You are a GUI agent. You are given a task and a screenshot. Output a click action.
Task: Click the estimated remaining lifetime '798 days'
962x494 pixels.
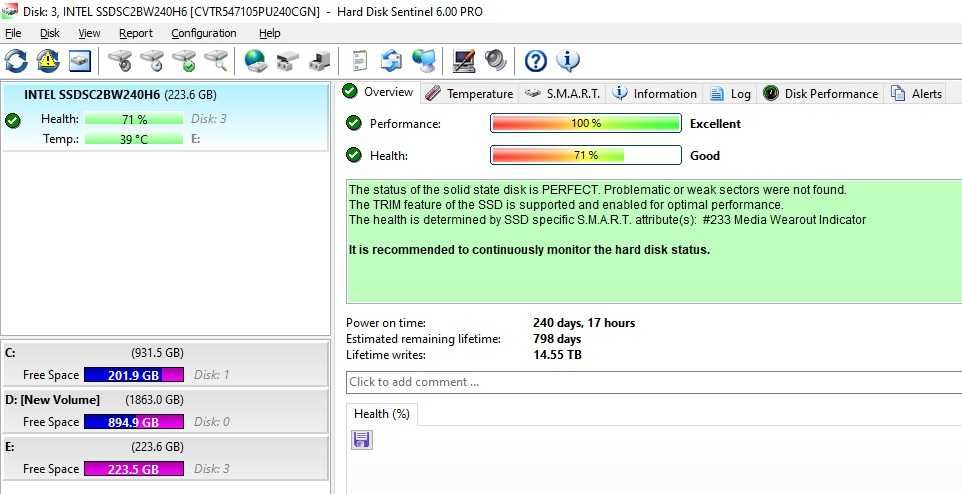coord(557,339)
